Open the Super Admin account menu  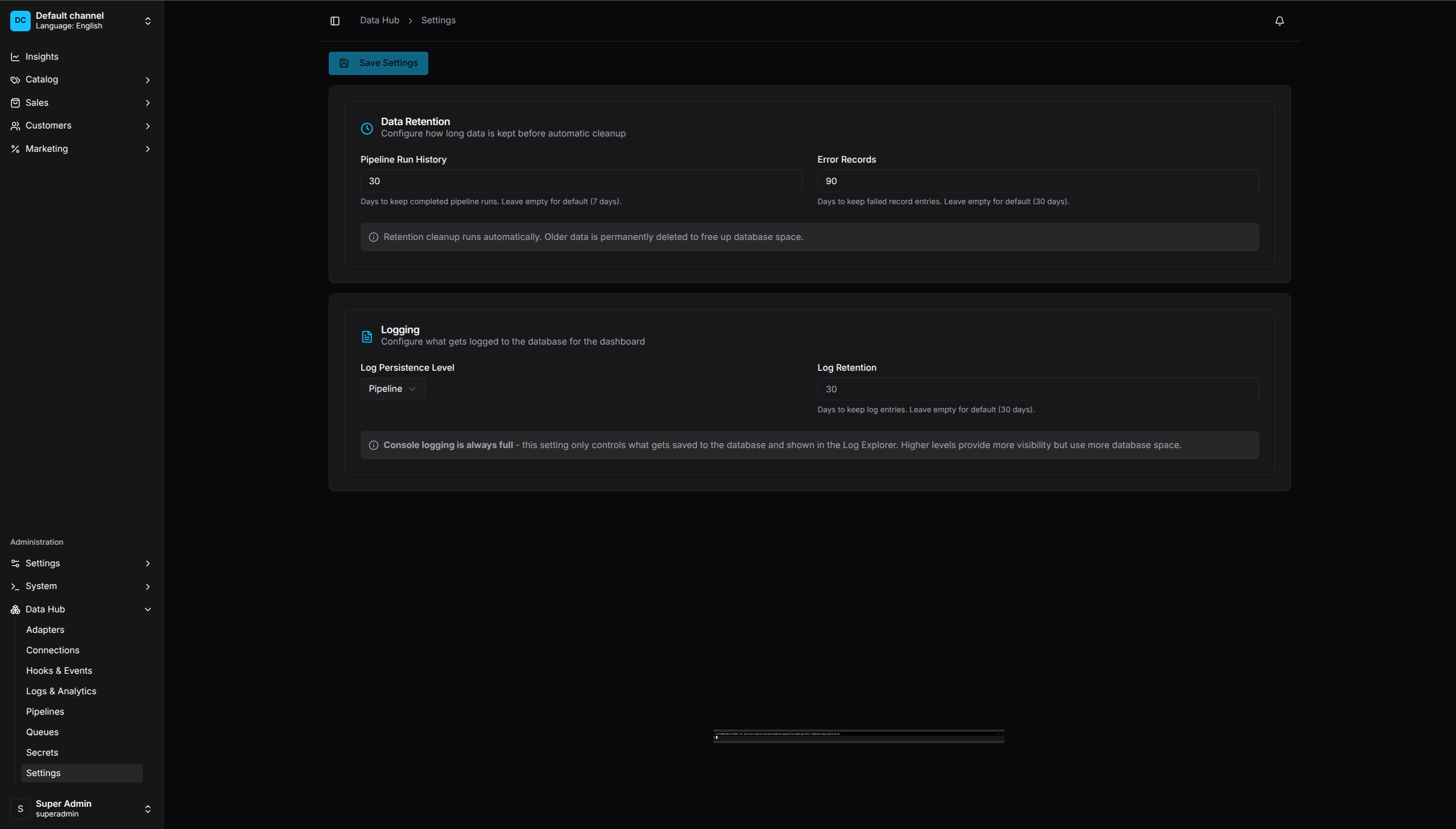81,808
